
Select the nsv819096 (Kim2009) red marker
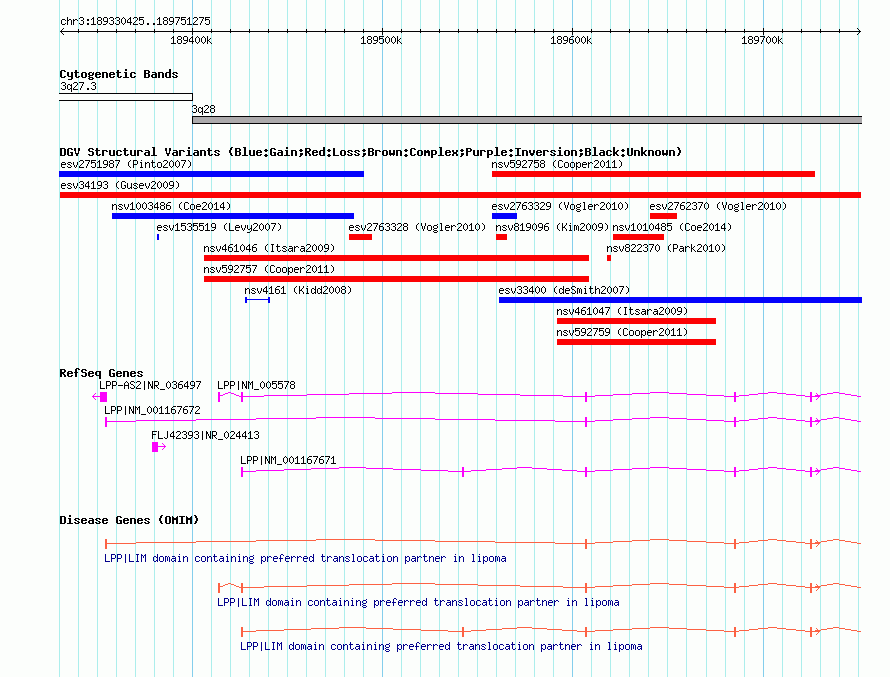501,237
